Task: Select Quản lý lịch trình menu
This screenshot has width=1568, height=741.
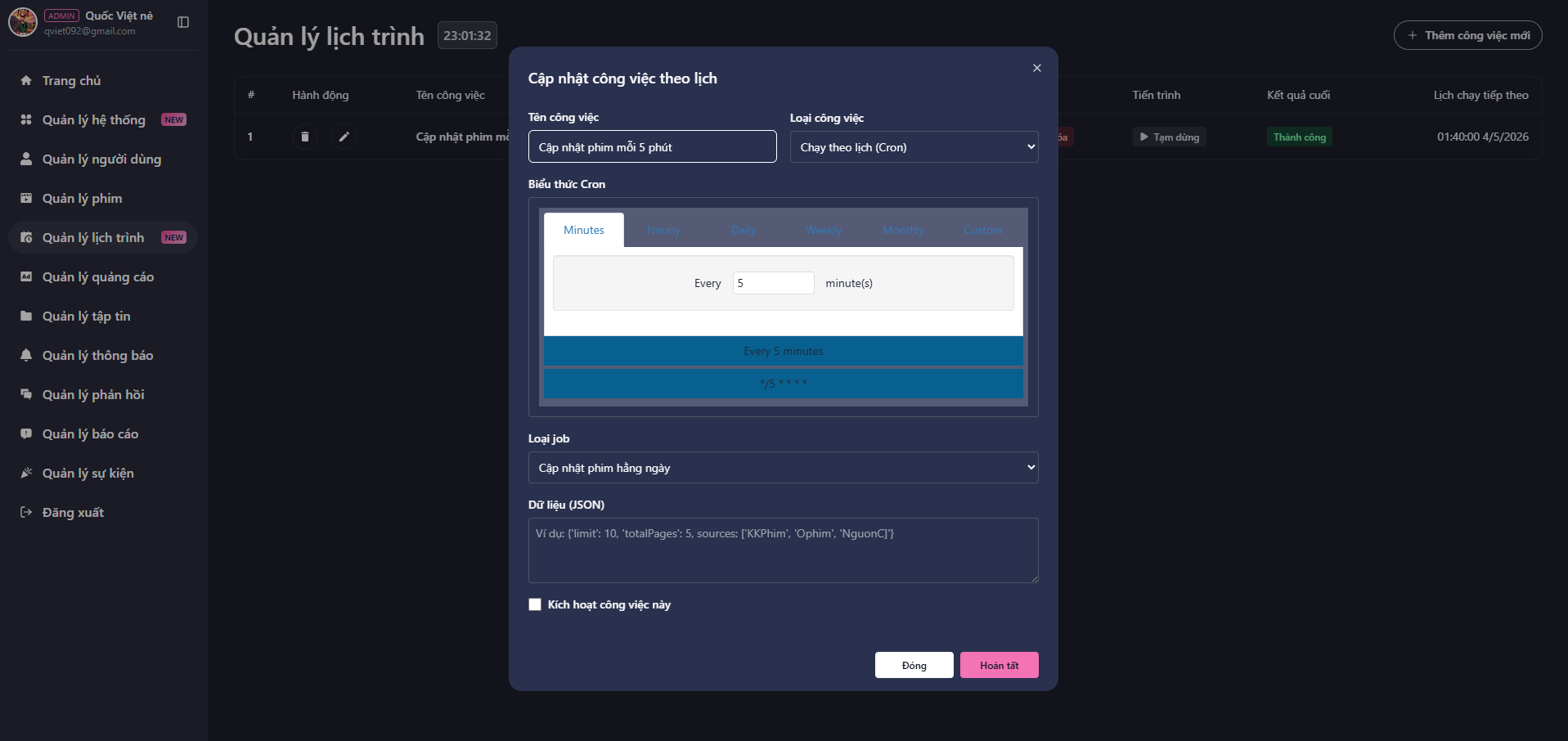Action: click(103, 237)
